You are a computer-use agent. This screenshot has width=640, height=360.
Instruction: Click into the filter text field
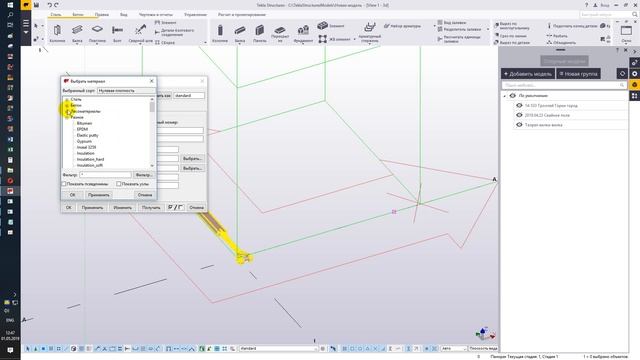tap(105, 175)
